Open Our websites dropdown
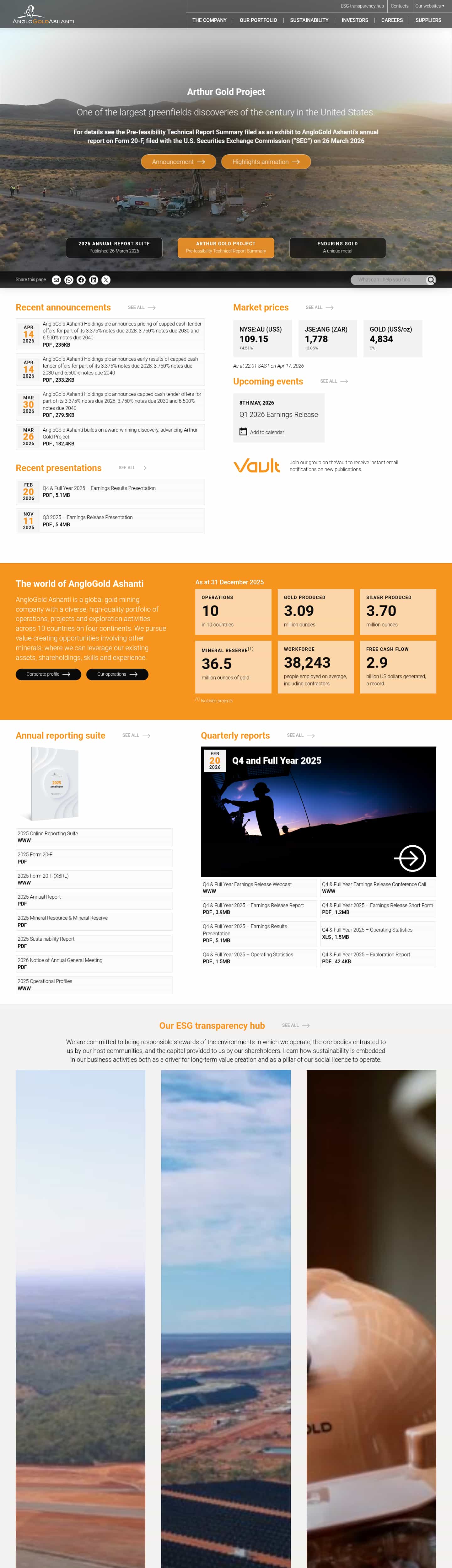Image resolution: width=452 pixels, height=1568 pixels. click(x=429, y=6)
